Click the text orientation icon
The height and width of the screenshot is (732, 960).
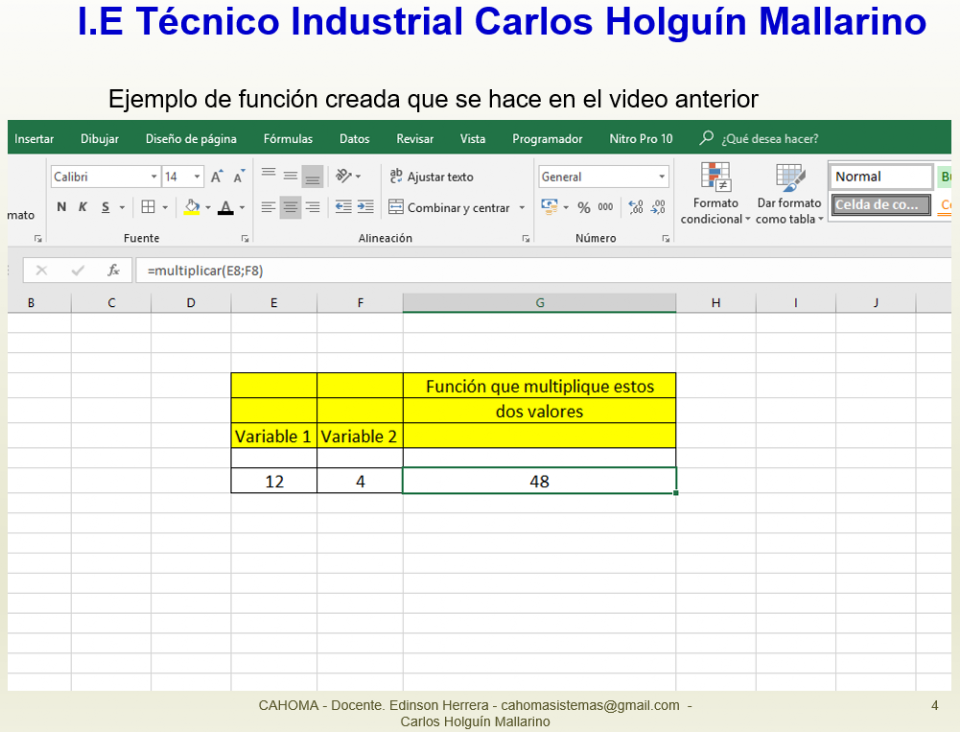click(343, 176)
